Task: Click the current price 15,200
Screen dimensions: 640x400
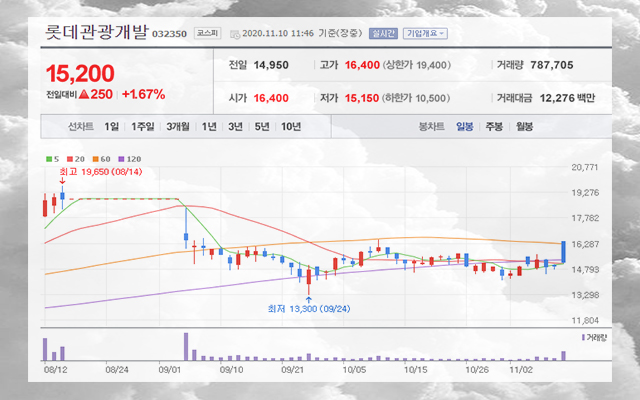Action: [80, 73]
